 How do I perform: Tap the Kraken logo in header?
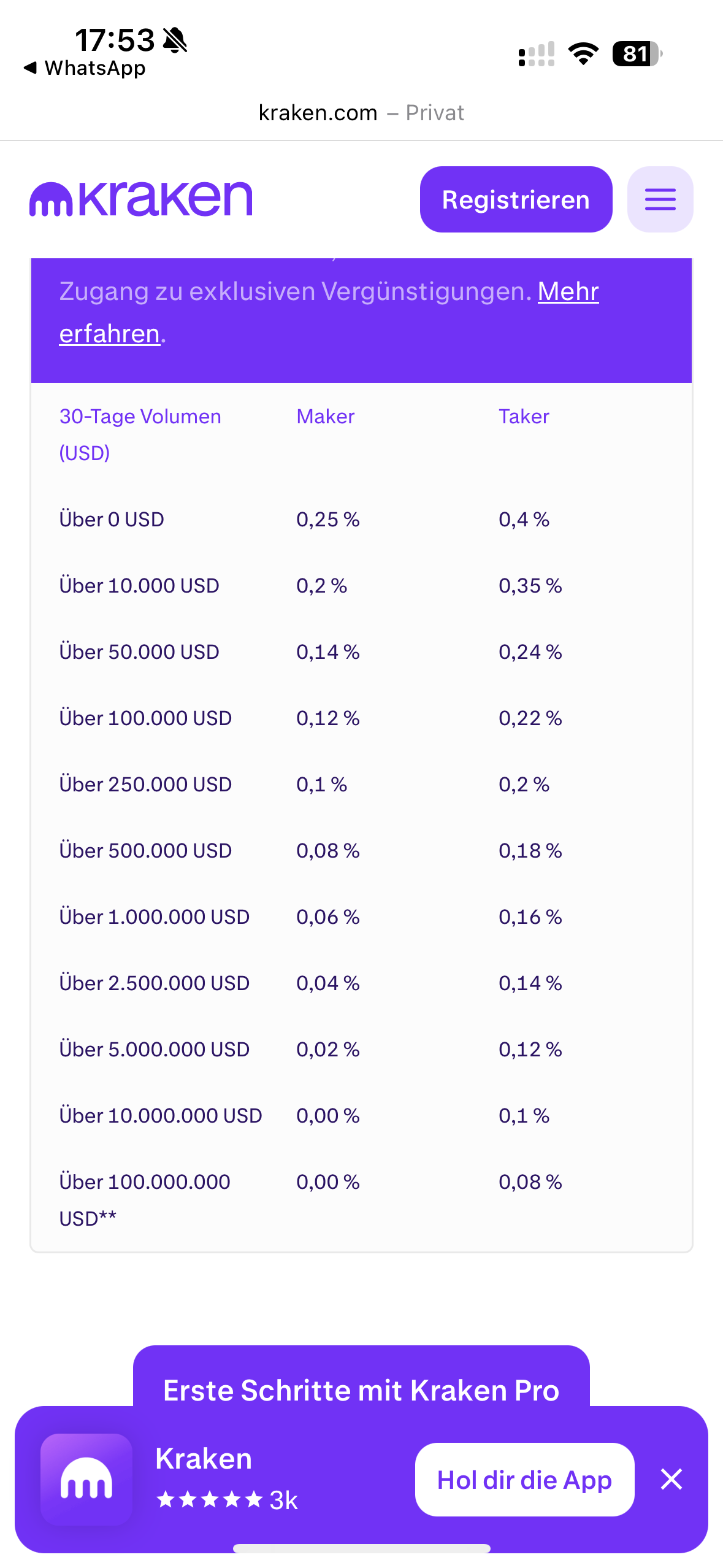tap(141, 199)
